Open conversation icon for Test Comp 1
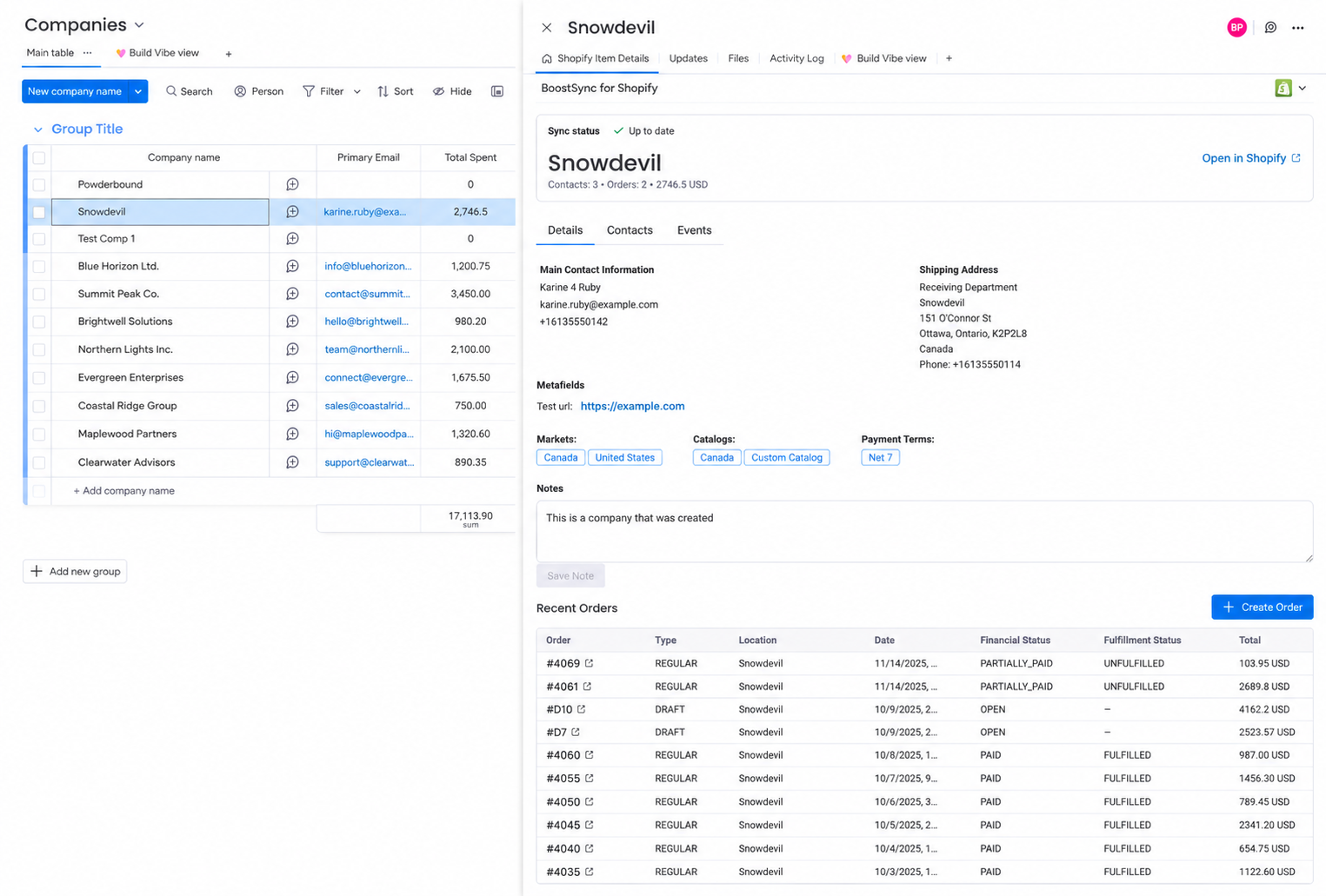This screenshot has height=896, width=1326. [x=292, y=239]
